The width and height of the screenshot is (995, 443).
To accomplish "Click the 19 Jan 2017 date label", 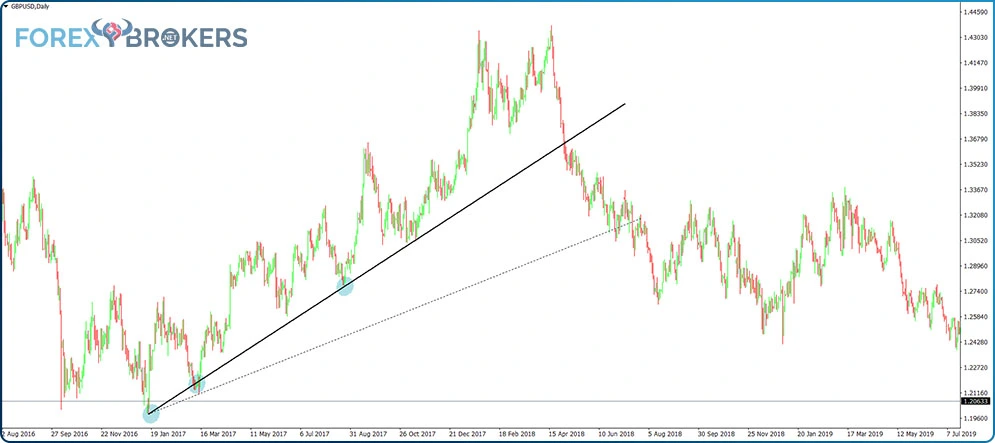I will coord(169,433).
